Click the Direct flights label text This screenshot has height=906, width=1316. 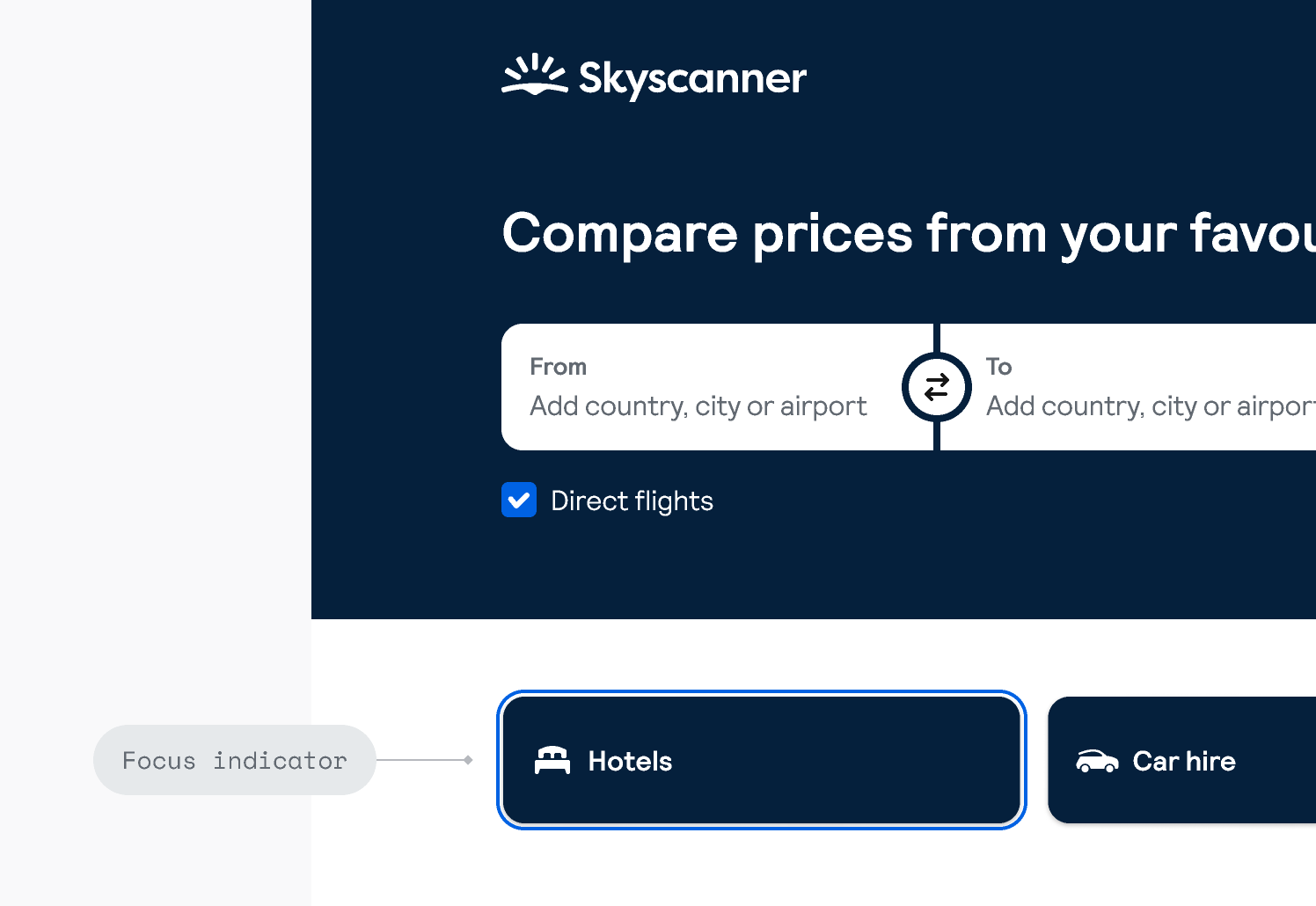click(632, 501)
